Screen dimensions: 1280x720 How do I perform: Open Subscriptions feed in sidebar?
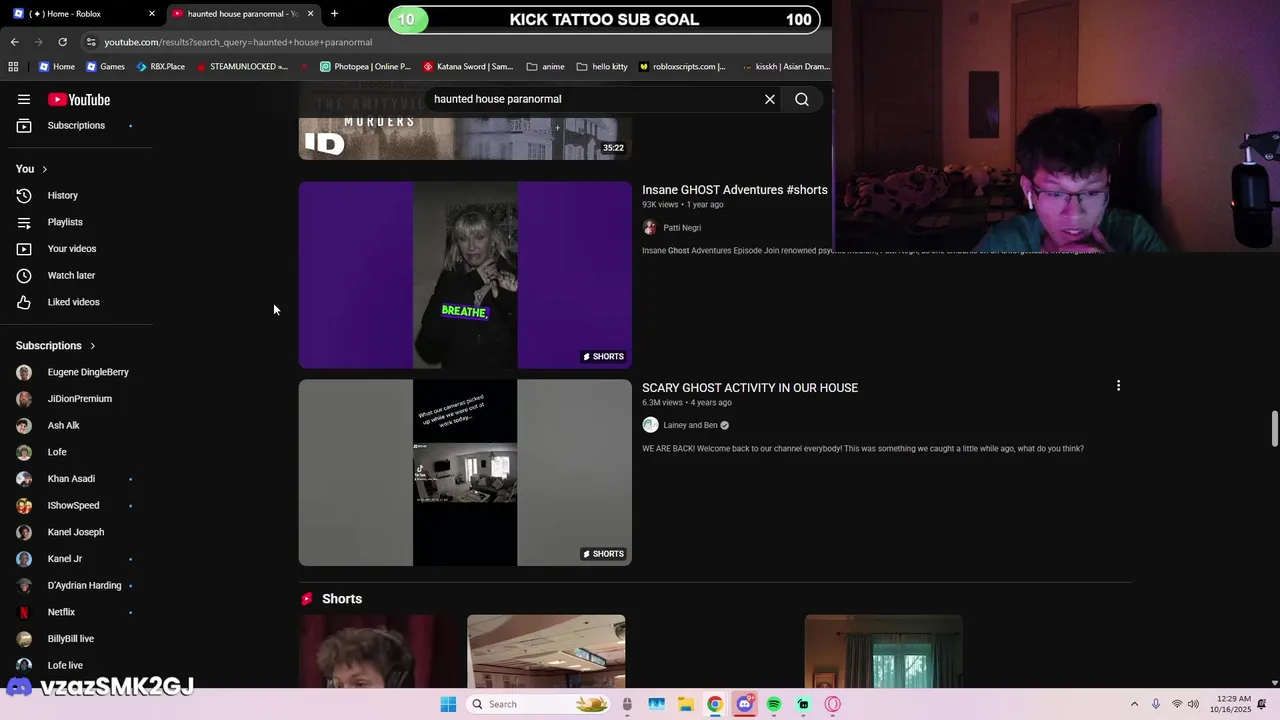[76, 125]
